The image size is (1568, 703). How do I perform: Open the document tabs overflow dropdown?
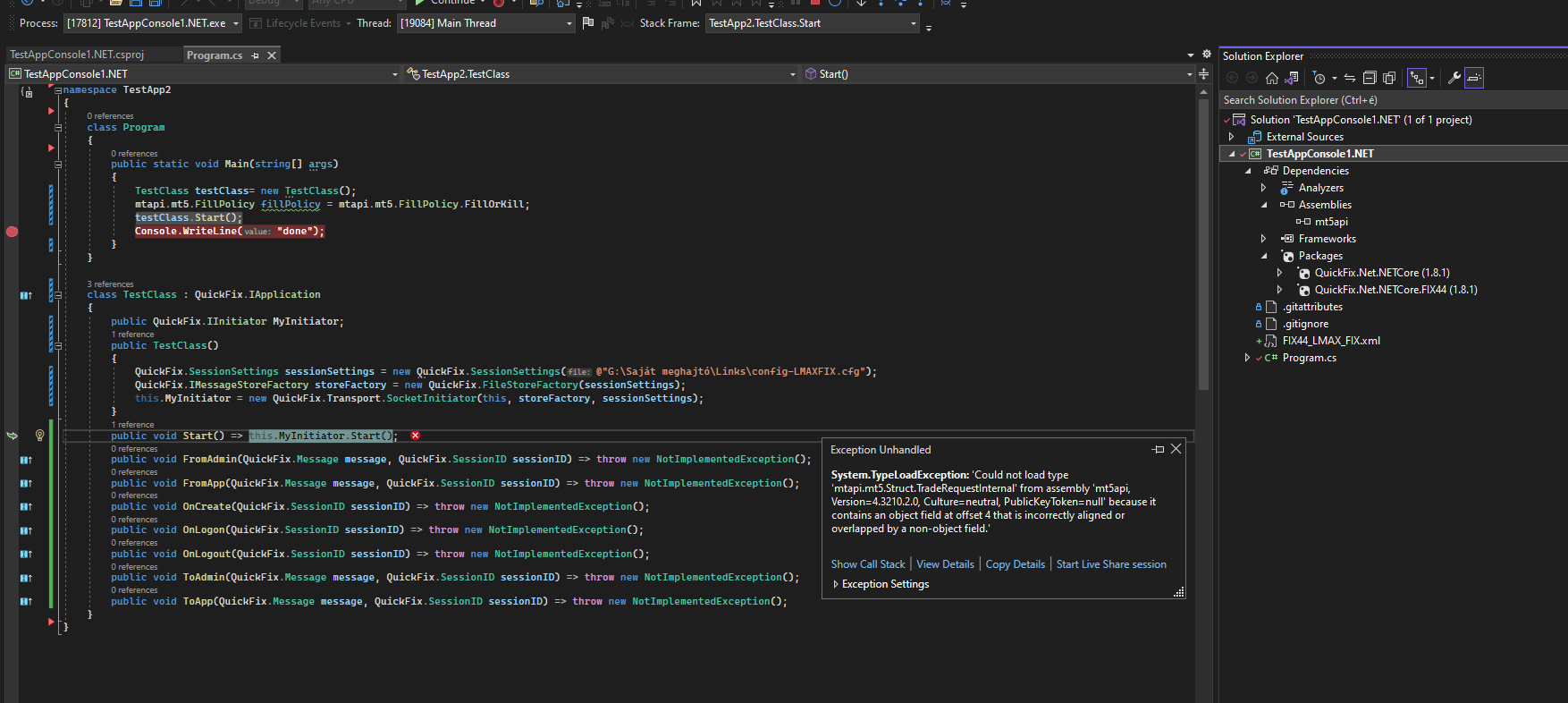pyautogui.click(x=1190, y=55)
